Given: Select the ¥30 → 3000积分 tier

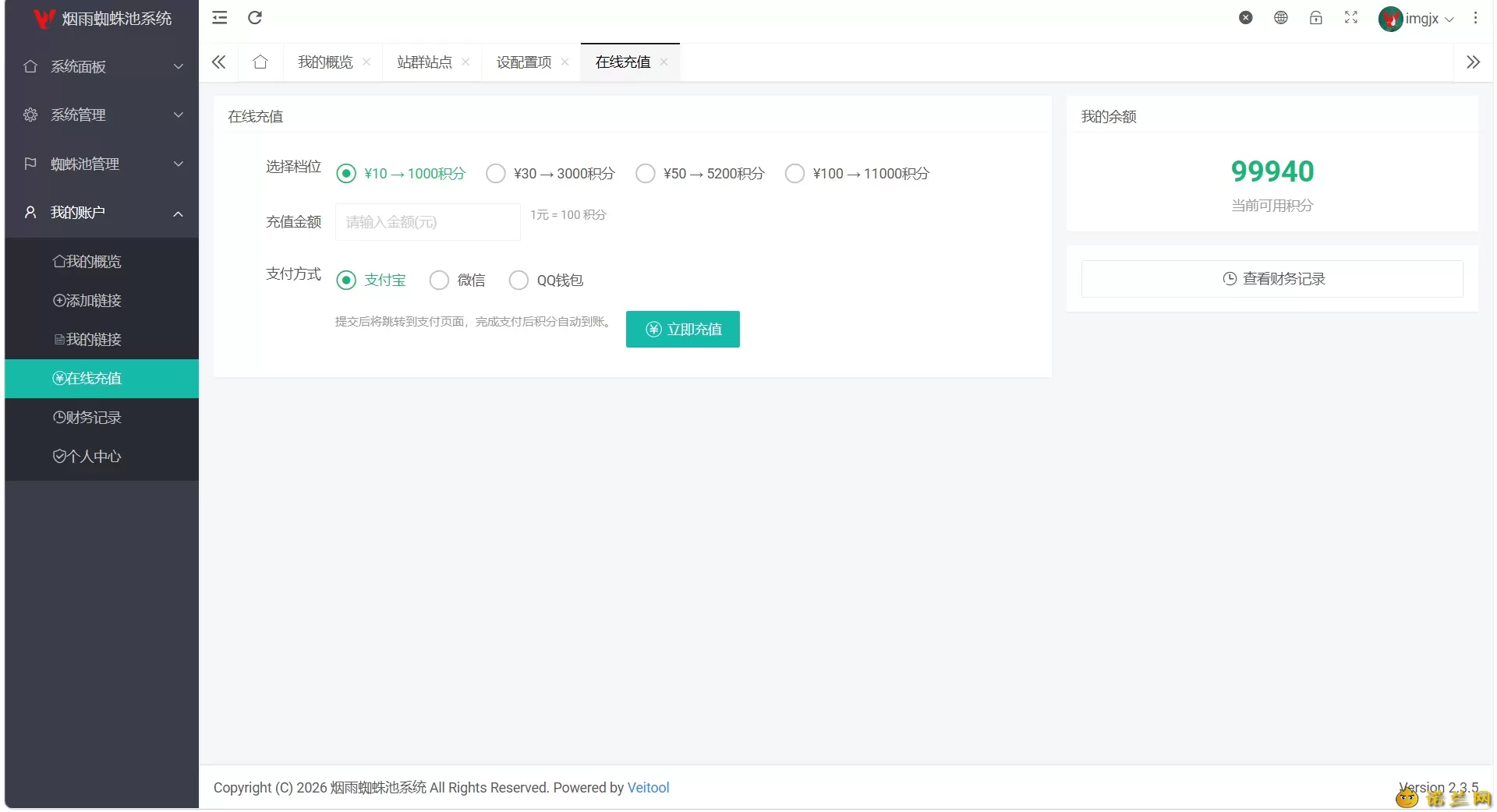Looking at the screenshot, I should click(x=550, y=174).
